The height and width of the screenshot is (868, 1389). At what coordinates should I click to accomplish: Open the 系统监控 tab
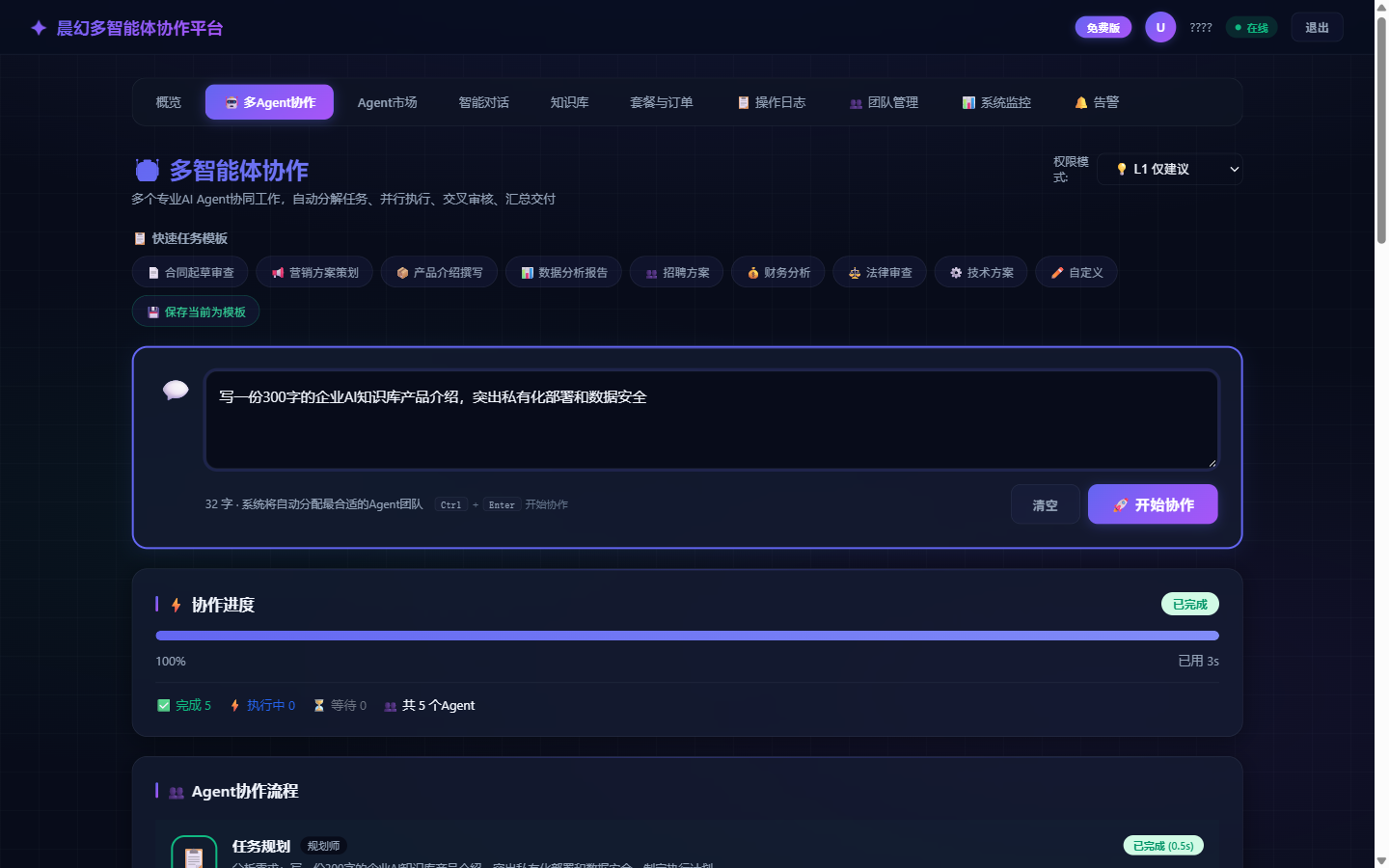996,102
